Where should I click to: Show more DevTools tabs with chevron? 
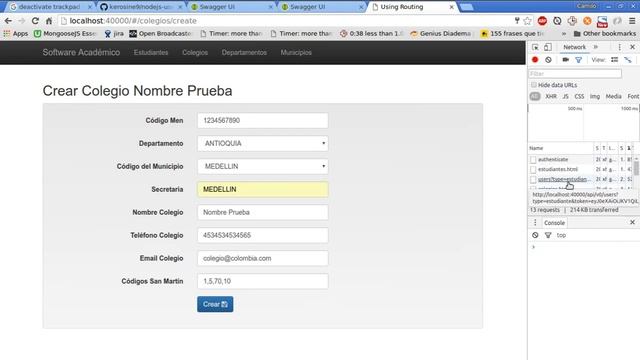point(596,47)
